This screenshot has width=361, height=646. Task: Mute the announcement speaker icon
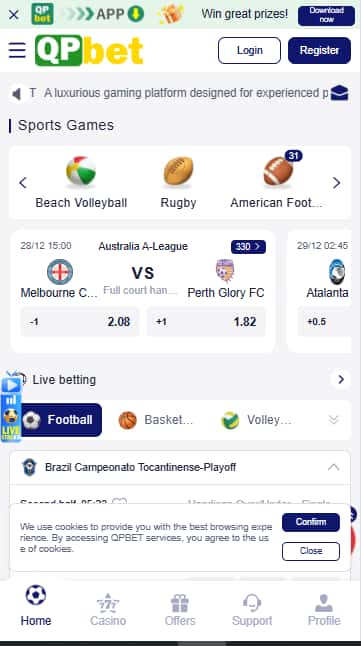point(16,94)
